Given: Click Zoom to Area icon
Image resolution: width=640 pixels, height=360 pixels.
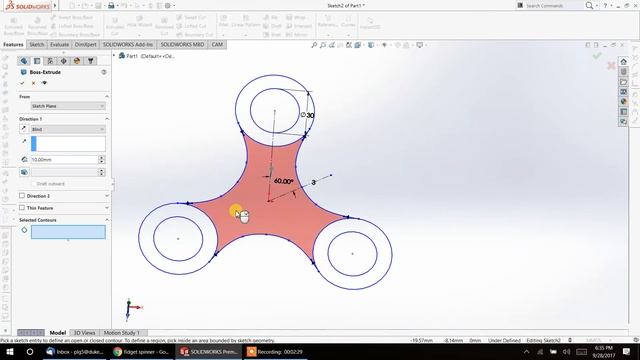Looking at the screenshot, I should point(322,45).
